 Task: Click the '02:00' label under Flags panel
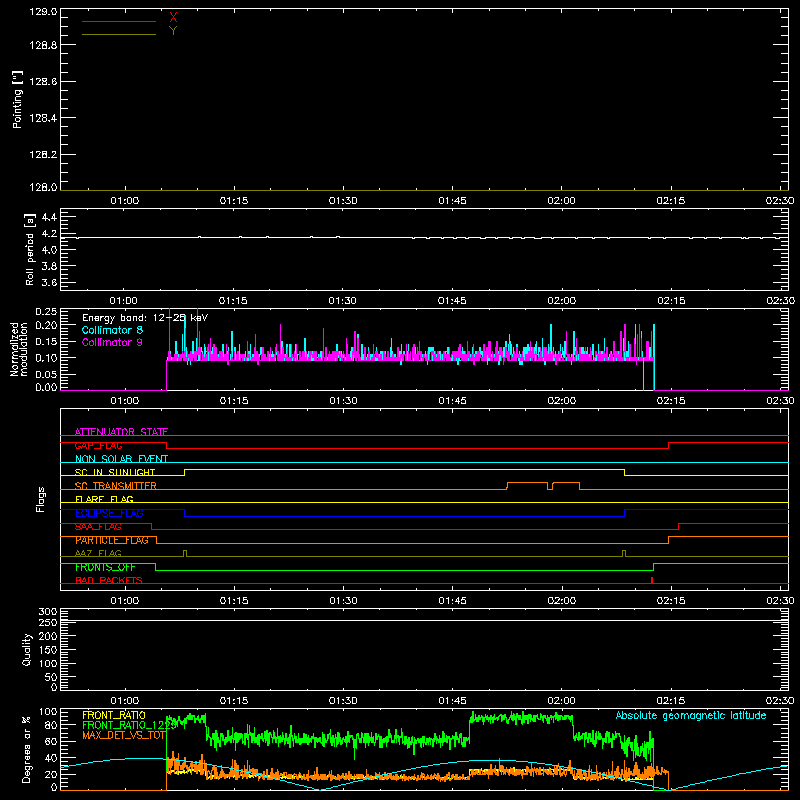tap(561, 601)
